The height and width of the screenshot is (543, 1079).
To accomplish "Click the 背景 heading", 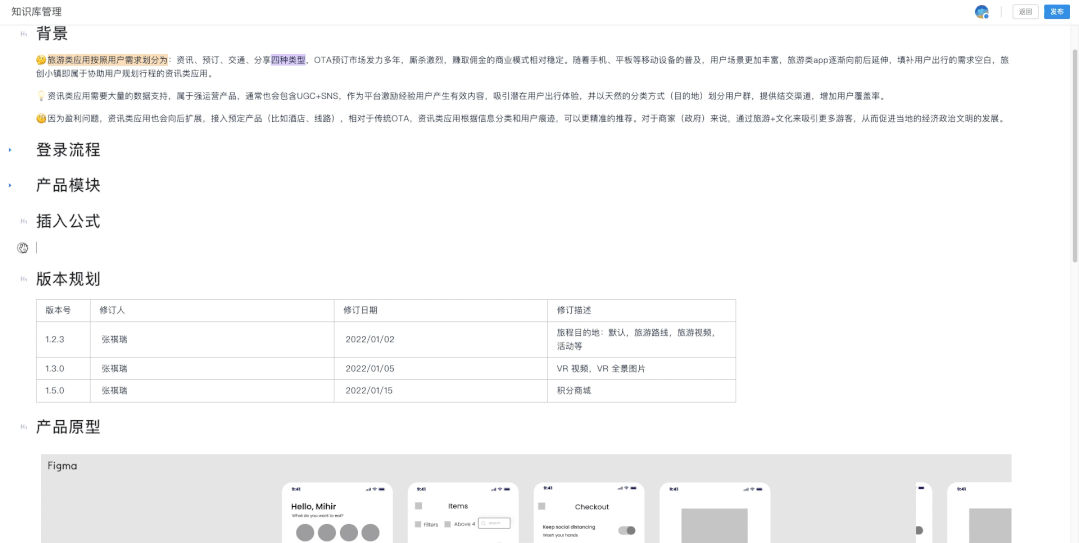I will coord(52,34).
